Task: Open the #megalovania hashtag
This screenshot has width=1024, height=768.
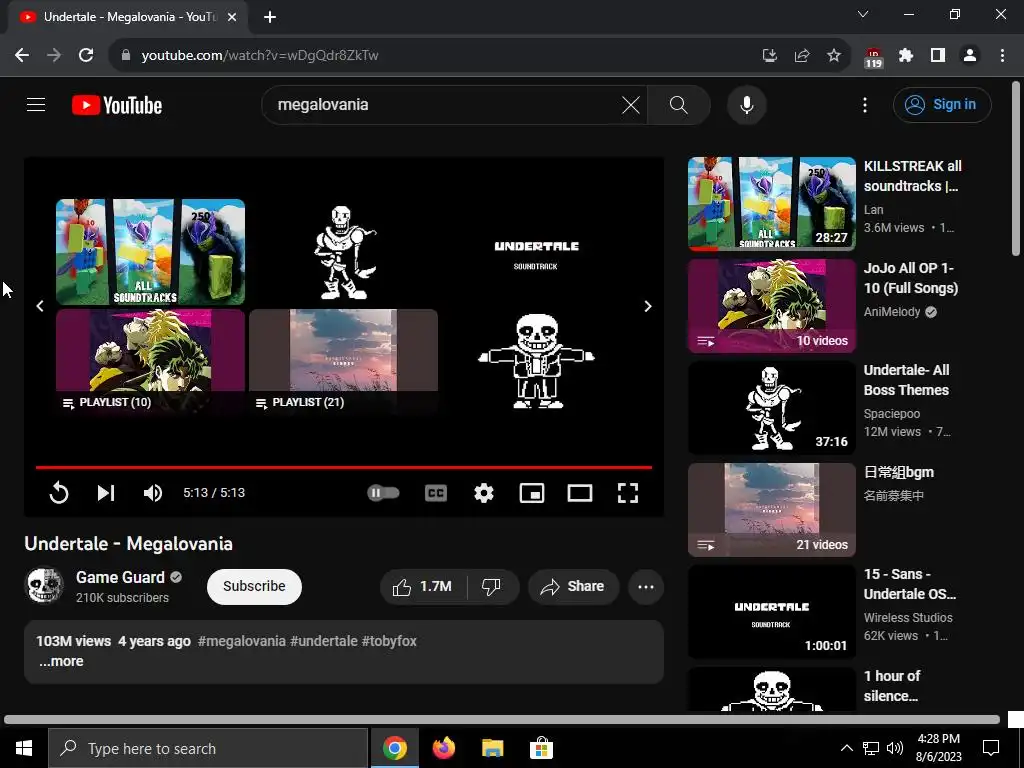Action: pos(242,641)
